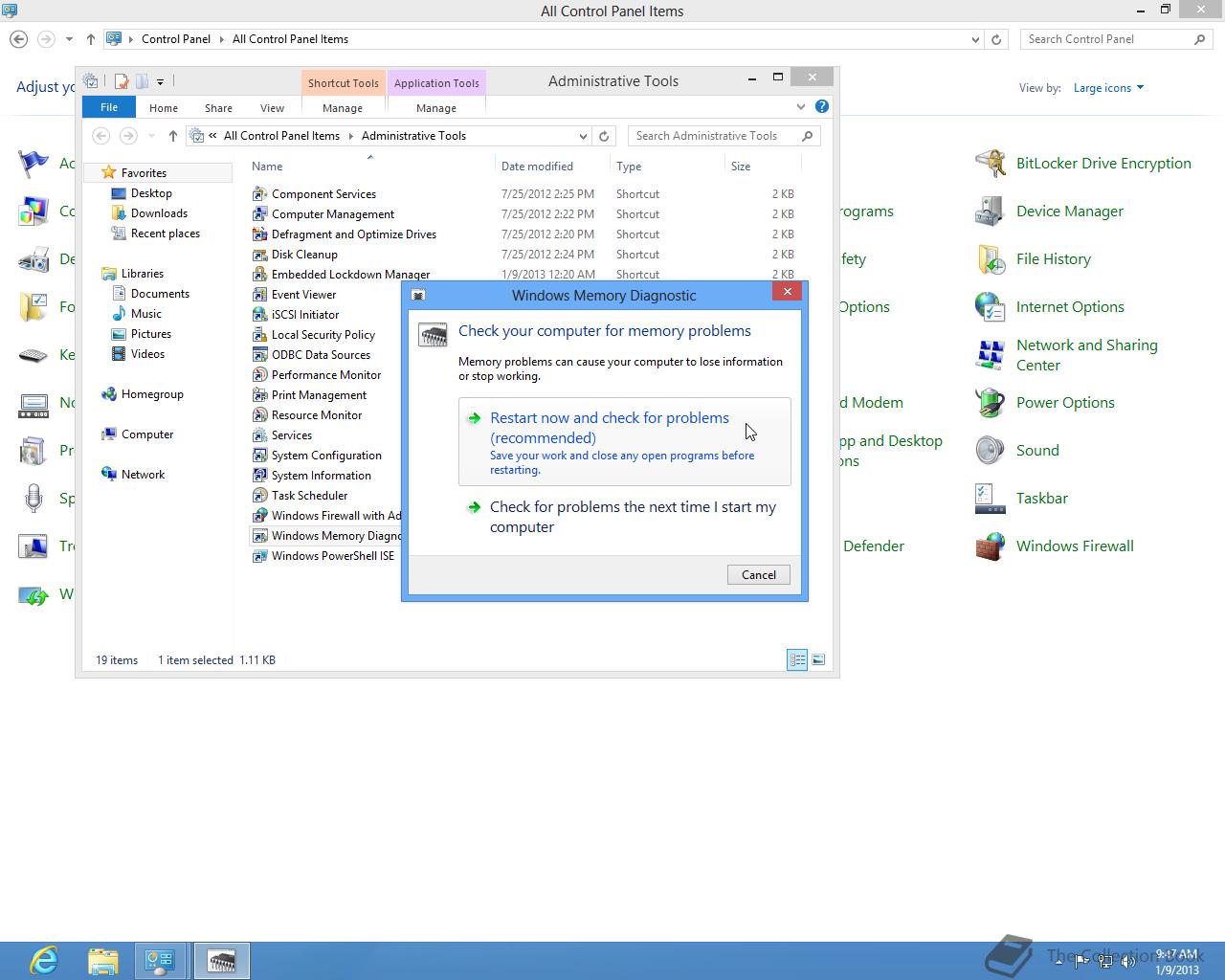
Task: Select Documents library in navigation pane
Action: 160,294
